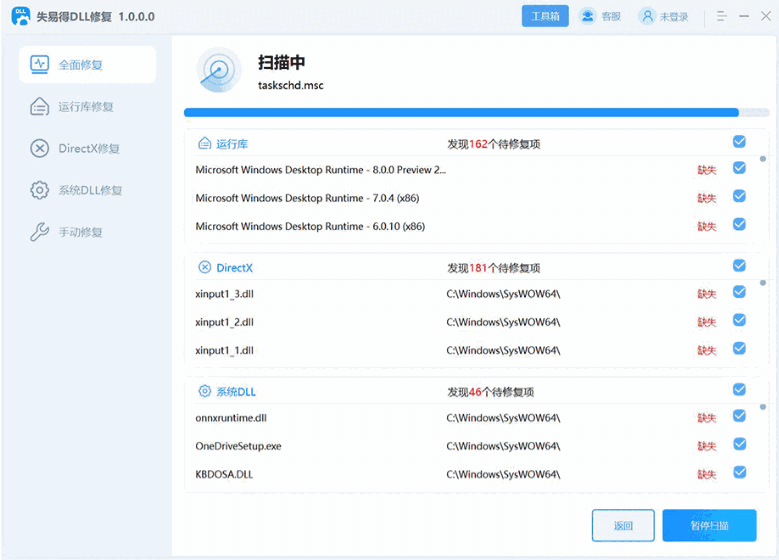This screenshot has height=560, width=779.
Task: Select Microsoft Windows Desktop Runtime 7.0.4 (x86) row
Action: 472,198
